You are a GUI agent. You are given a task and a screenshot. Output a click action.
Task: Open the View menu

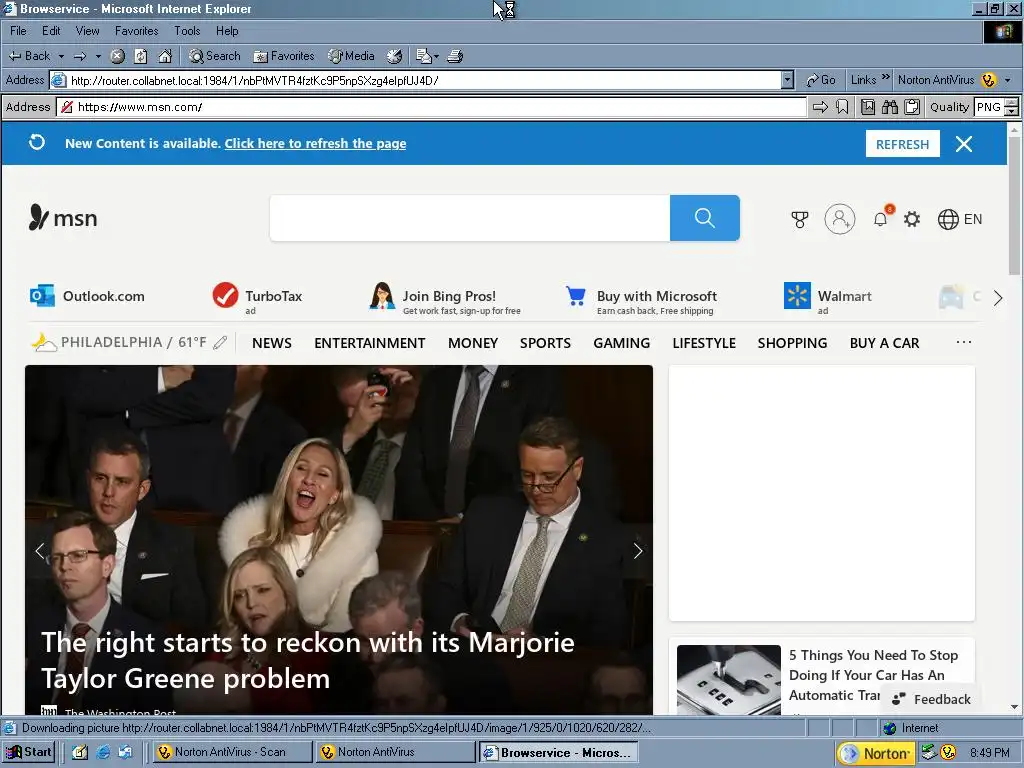(x=88, y=31)
